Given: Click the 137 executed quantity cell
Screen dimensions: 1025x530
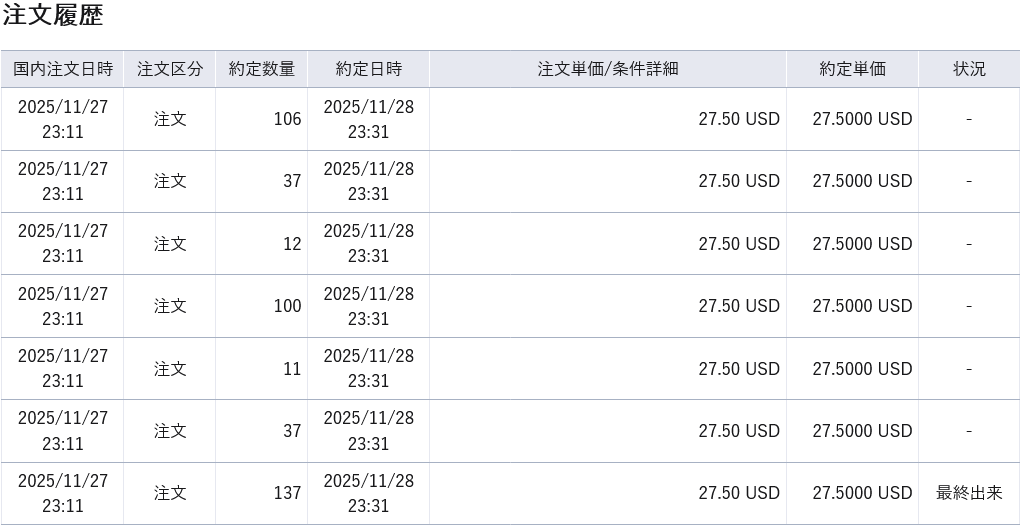Looking at the screenshot, I should (287, 493).
